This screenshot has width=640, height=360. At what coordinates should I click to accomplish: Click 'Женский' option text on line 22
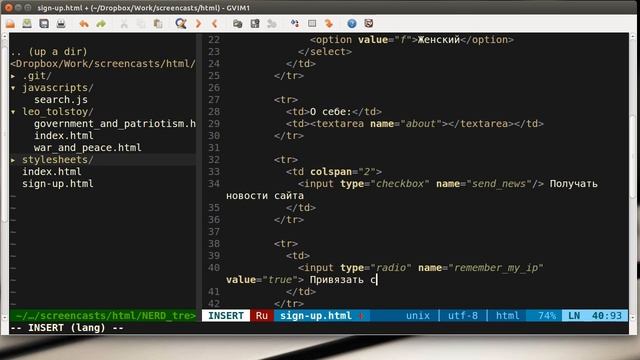(439, 40)
